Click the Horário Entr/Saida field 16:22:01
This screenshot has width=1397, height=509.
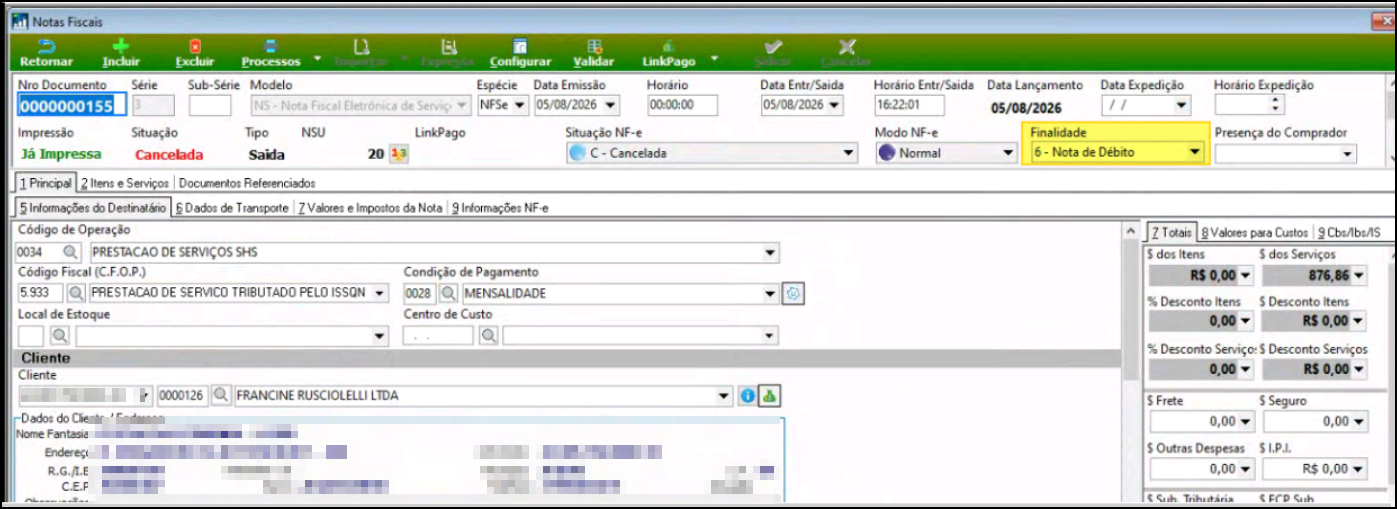[909, 105]
